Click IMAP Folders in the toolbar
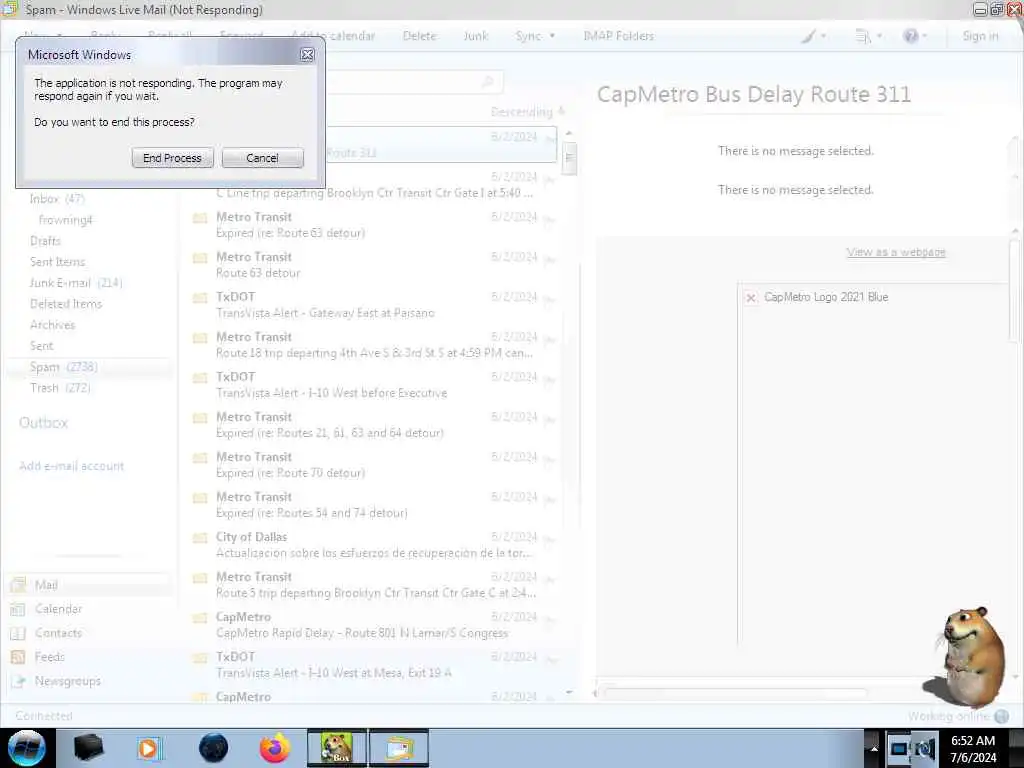The width and height of the screenshot is (1024, 768). (x=618, y=36)
